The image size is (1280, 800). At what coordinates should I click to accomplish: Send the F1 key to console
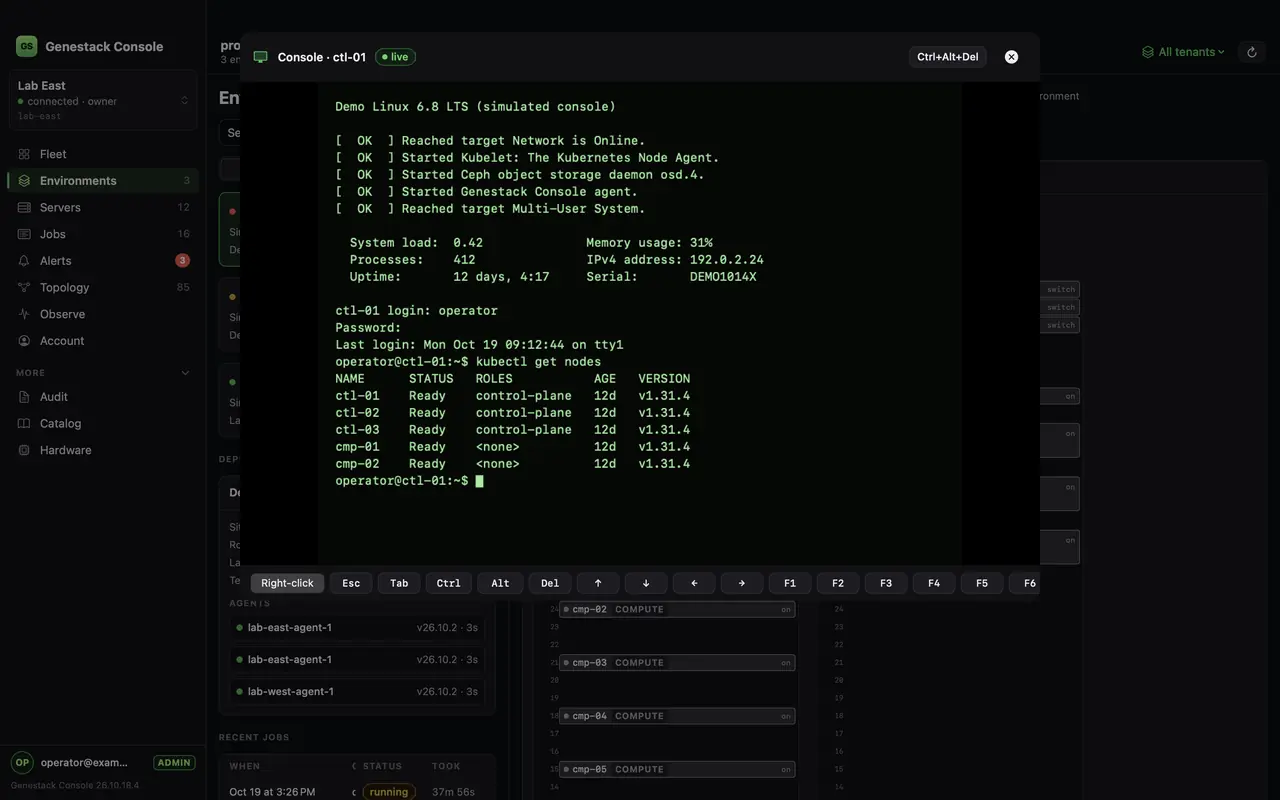[790, 583]
